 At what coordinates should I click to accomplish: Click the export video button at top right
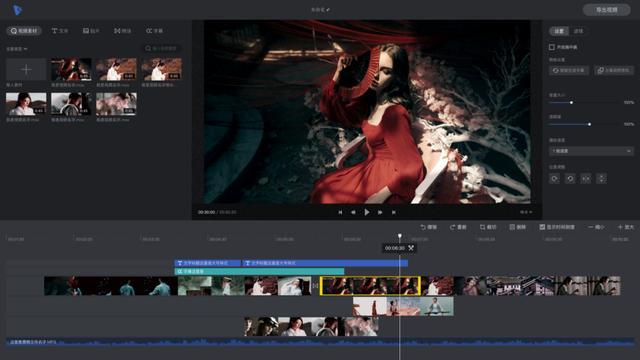coord(607,10)
